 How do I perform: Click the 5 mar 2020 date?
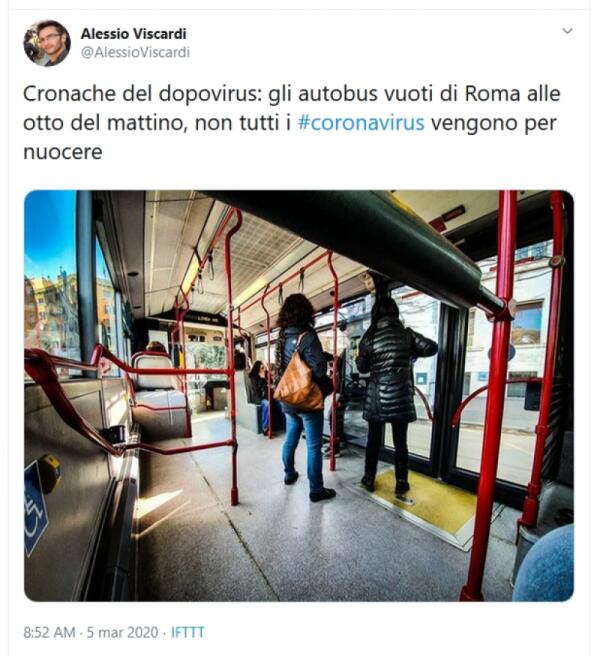tap(123, 632)
